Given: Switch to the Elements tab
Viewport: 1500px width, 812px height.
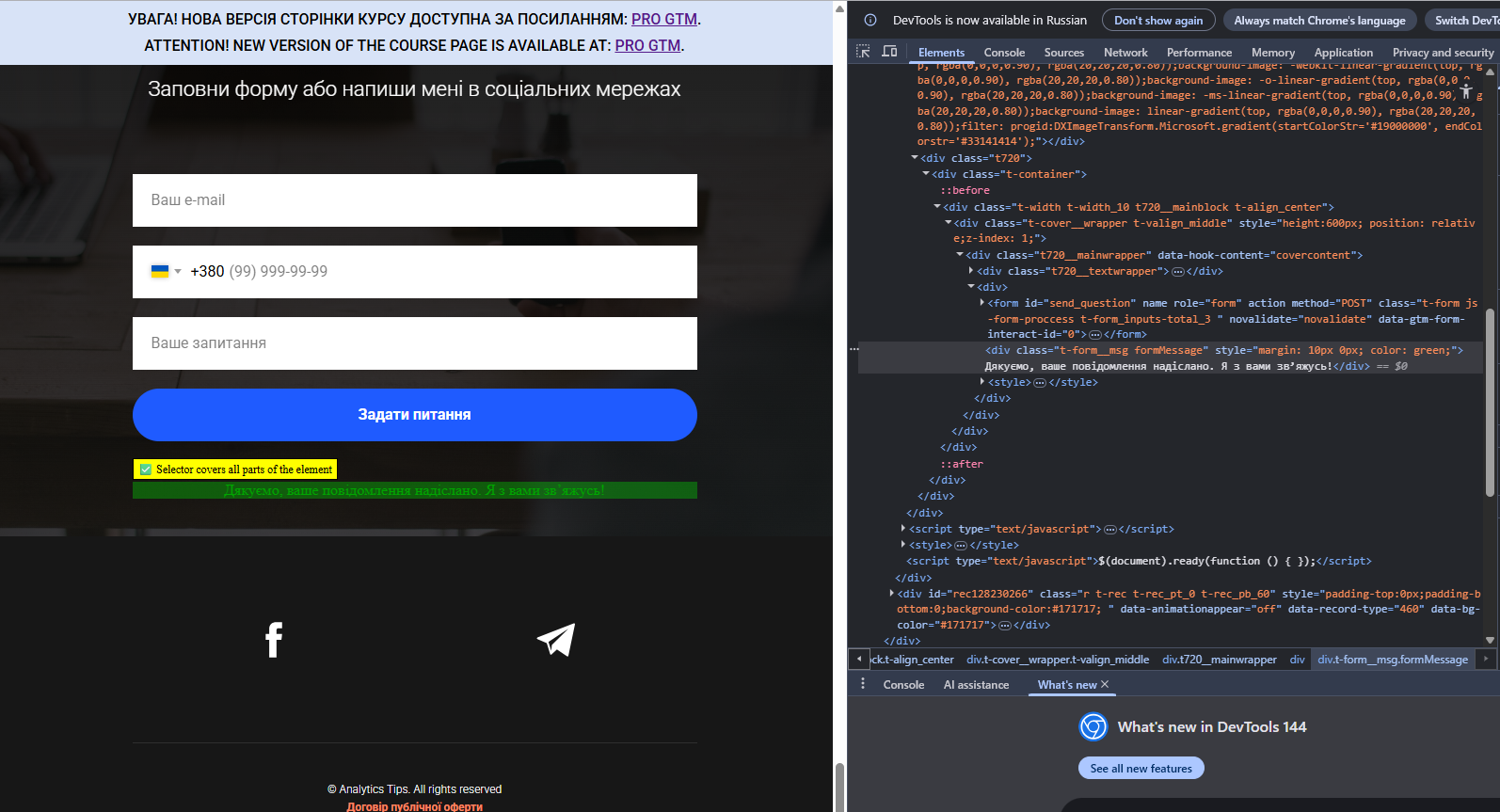Looking at the screenshot, I should pyautogui.click(x=941, y=53).
